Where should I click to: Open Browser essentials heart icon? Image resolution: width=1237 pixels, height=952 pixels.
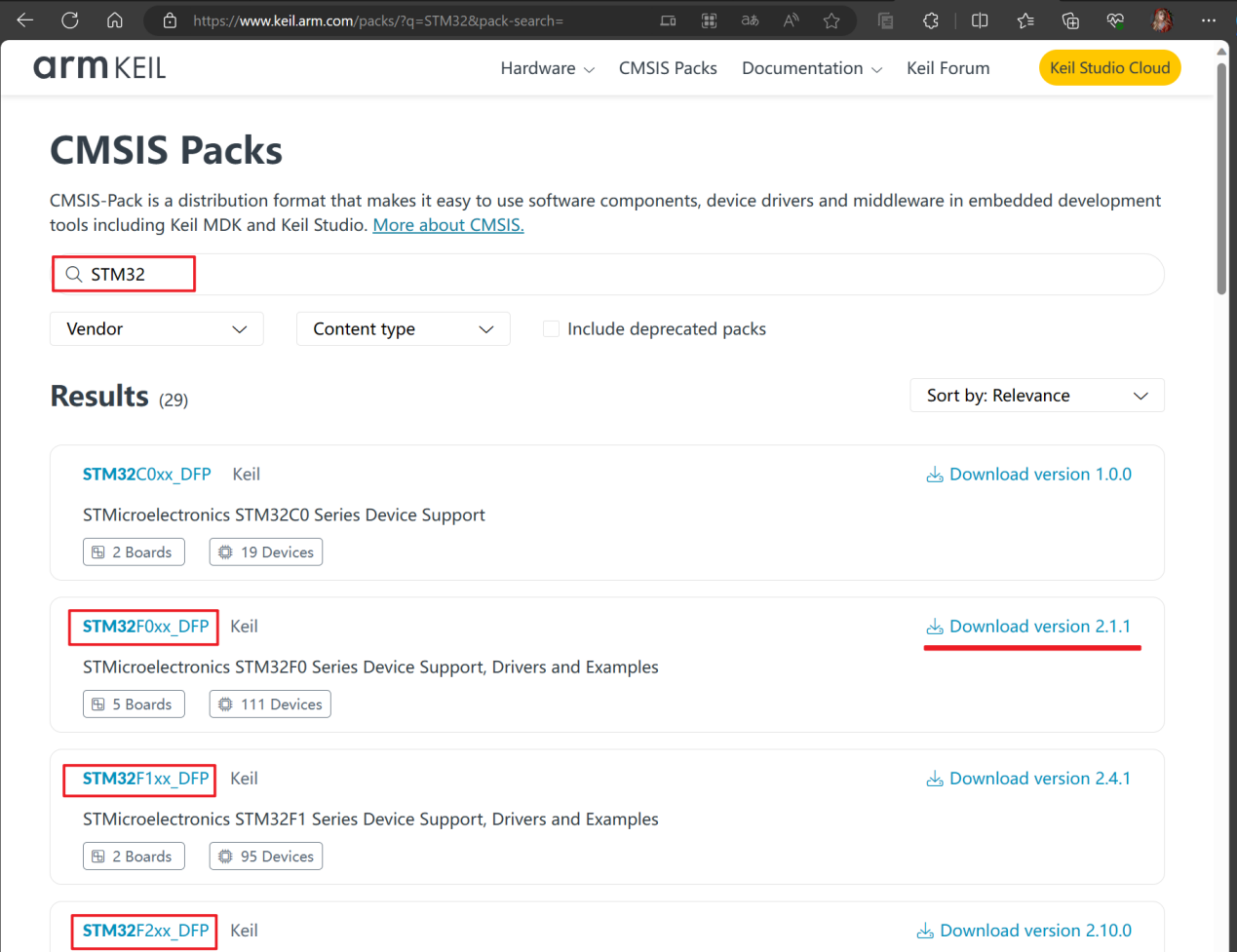(x=1116, y=20)
